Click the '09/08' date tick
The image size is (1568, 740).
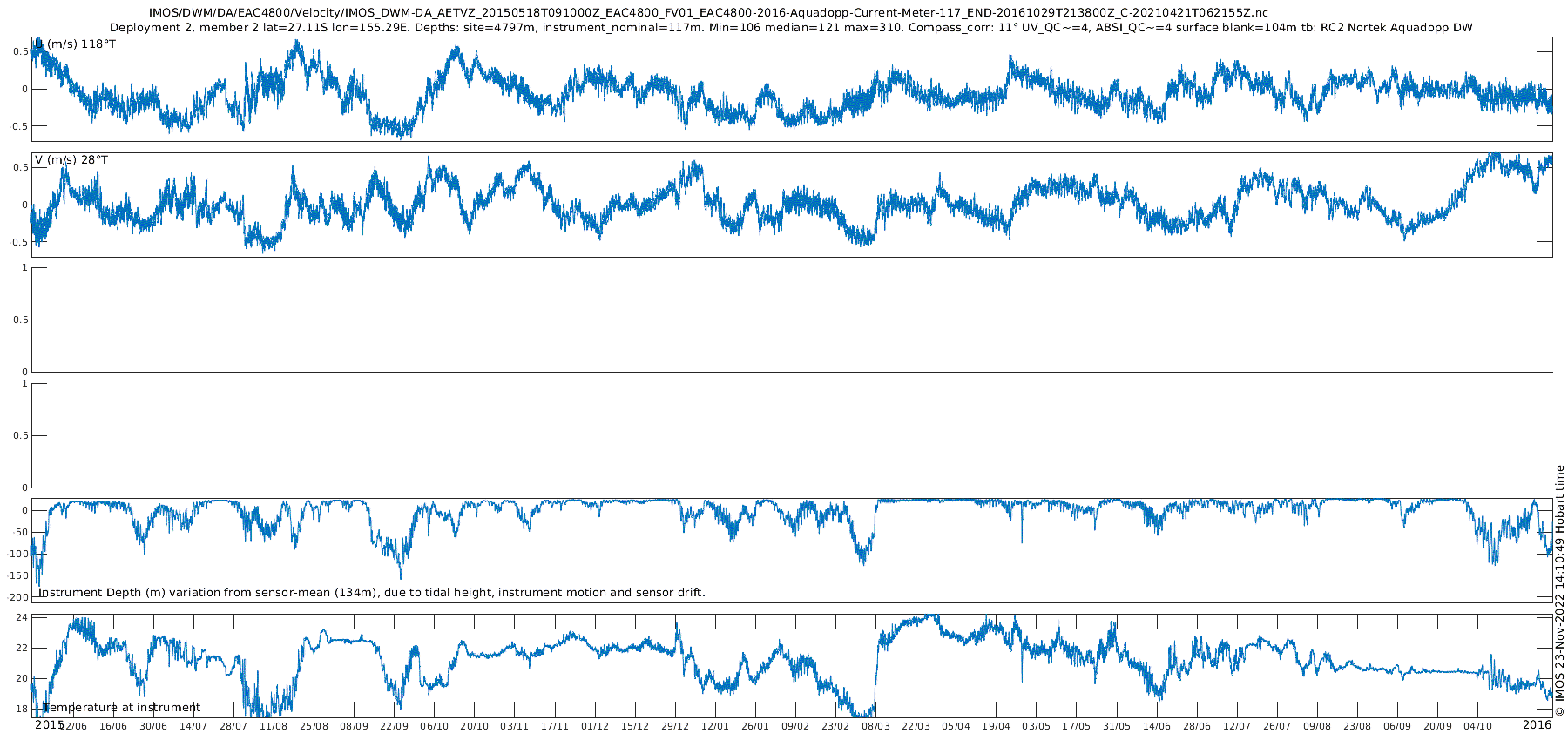tap(1317, 726)
